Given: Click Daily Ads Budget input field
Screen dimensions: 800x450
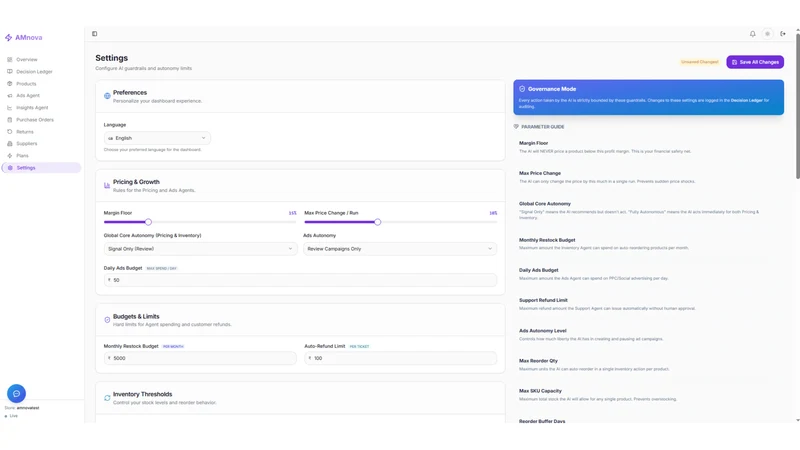Looking at the screenshot, I should (x=301, y=280).
